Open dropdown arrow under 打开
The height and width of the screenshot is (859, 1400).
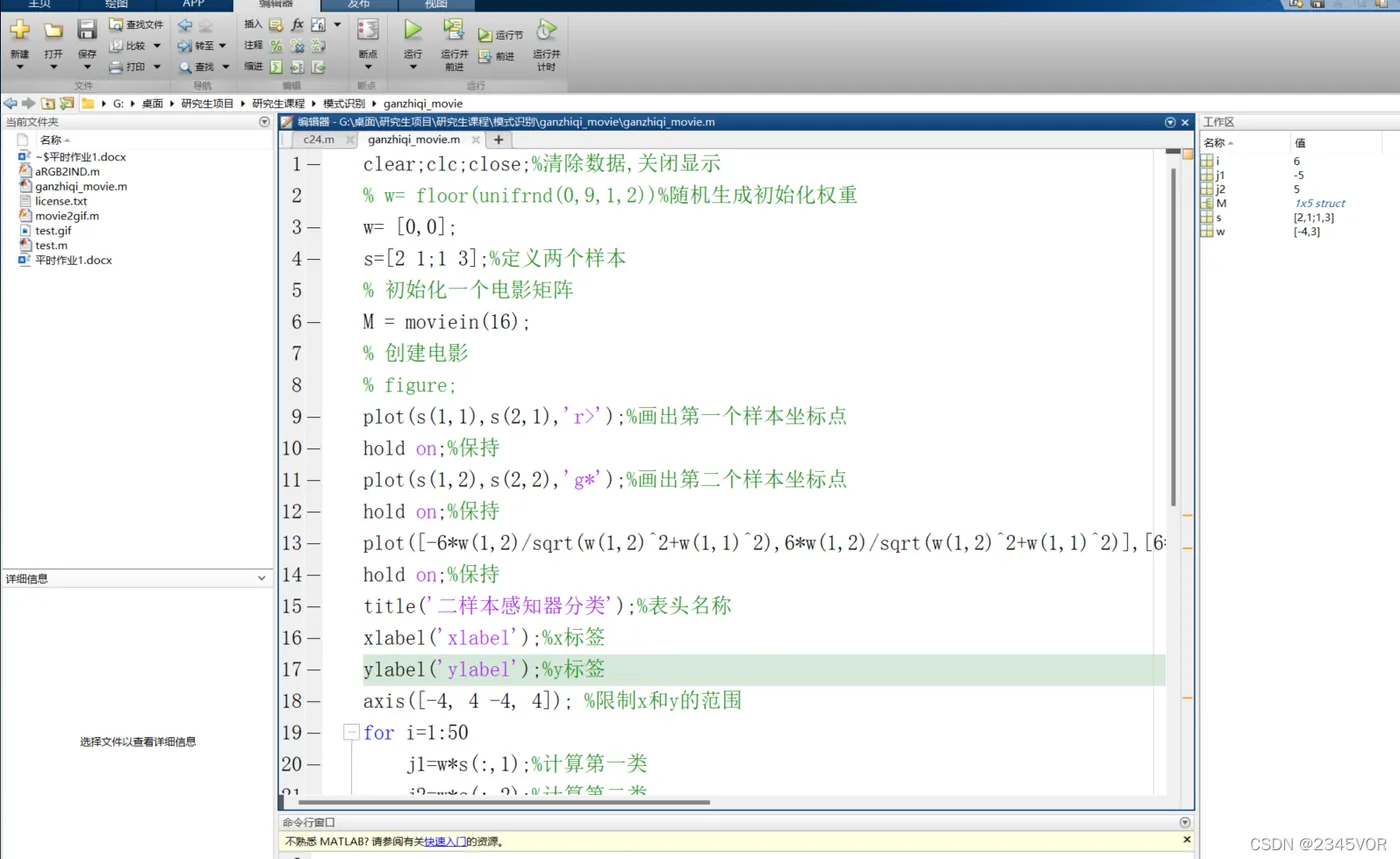pyautogui.click(x=54, y=68)
